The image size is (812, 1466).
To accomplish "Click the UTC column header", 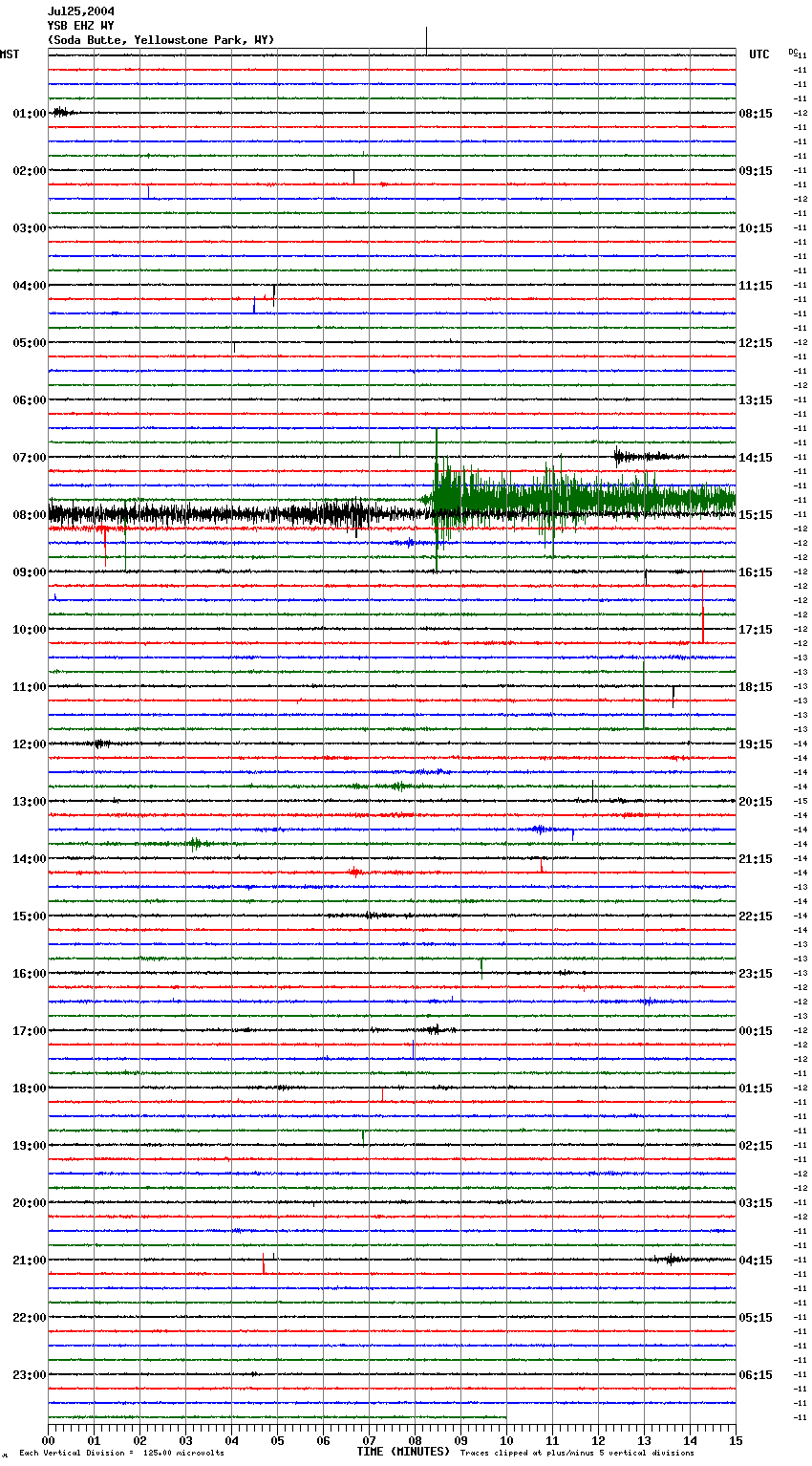I will 759,54.
